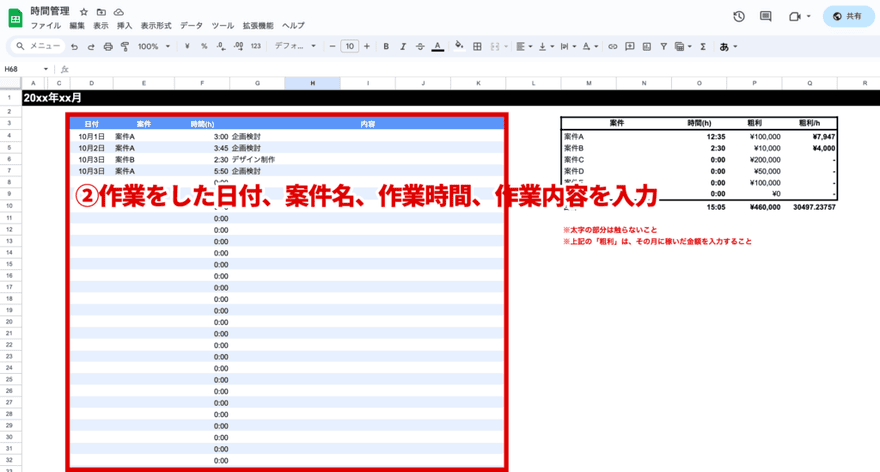Open the データ menu
The image size is (880, 472).
click(x=191, y=26)
